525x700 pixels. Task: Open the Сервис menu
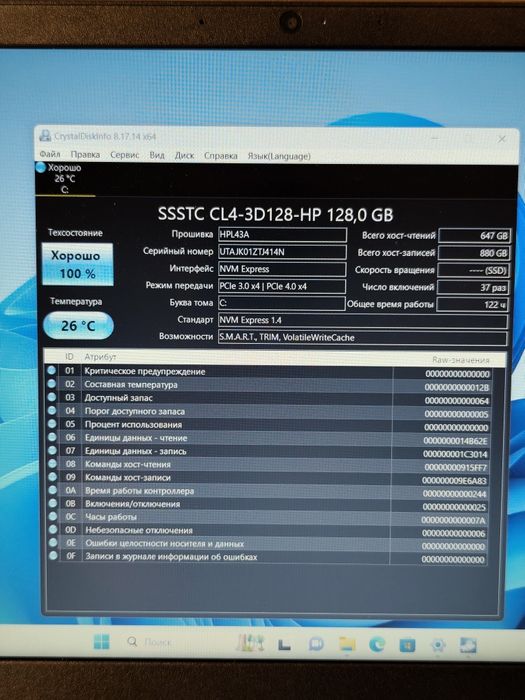coord(125,155)
